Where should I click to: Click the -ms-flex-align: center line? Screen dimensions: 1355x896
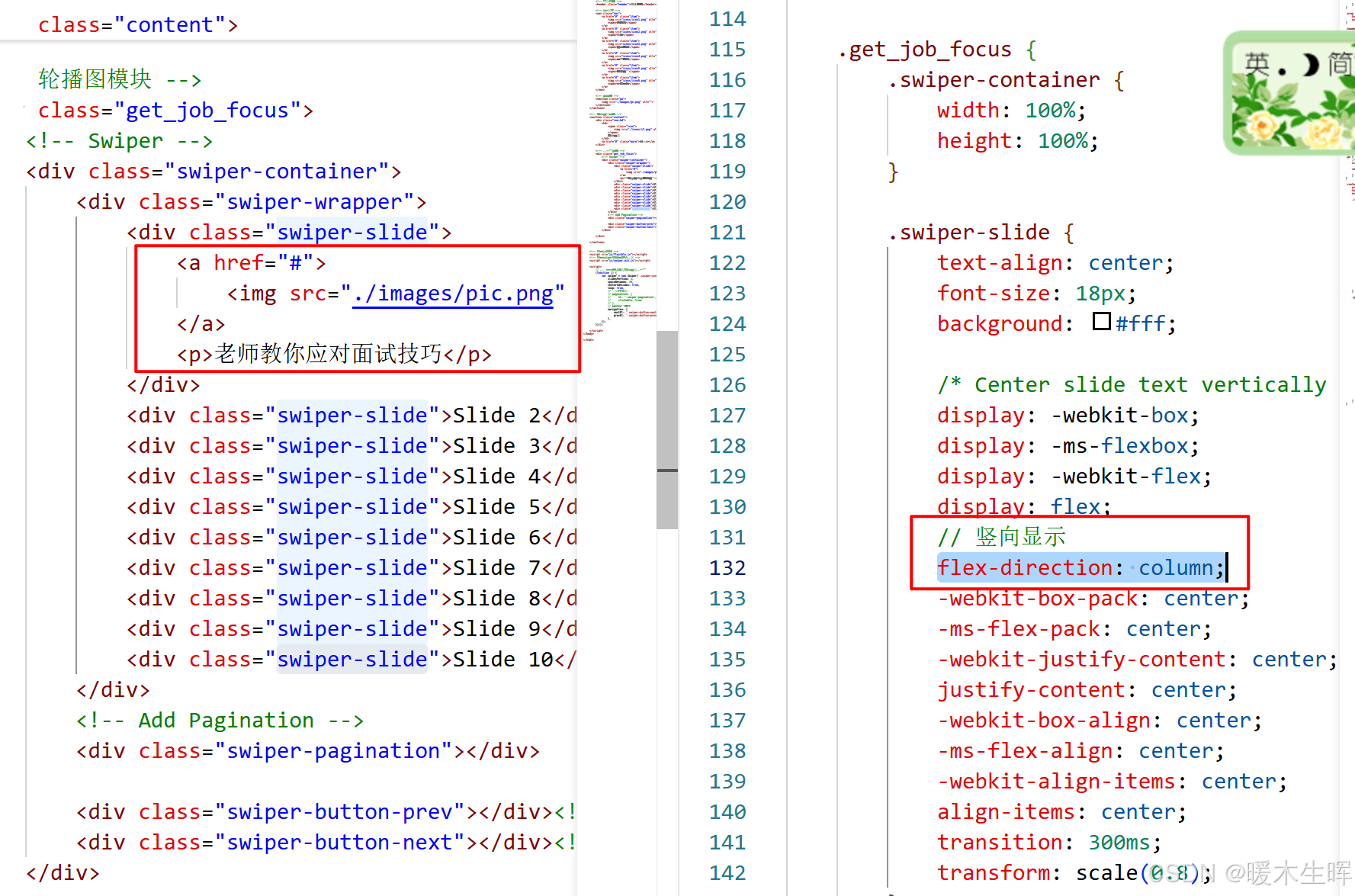click(1080, 751)
